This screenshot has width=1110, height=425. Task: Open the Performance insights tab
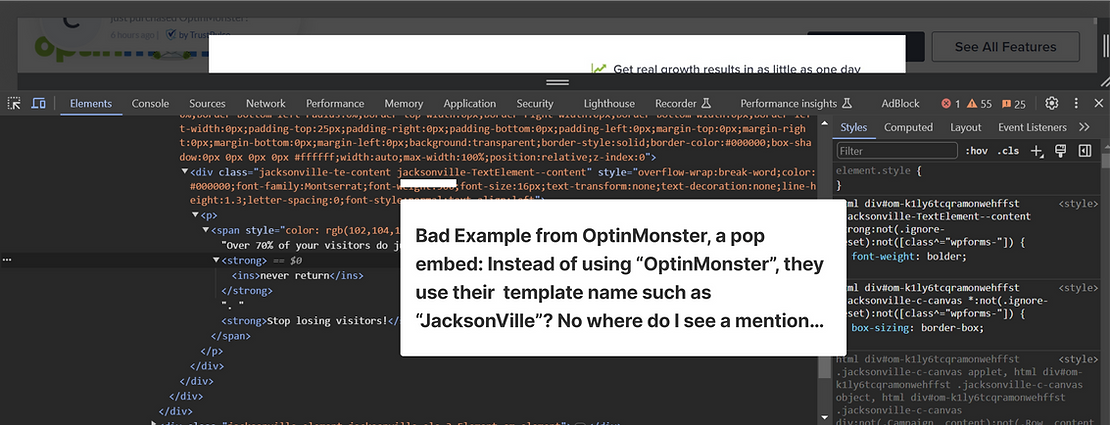pyautogui.click(x=796, y=103)
